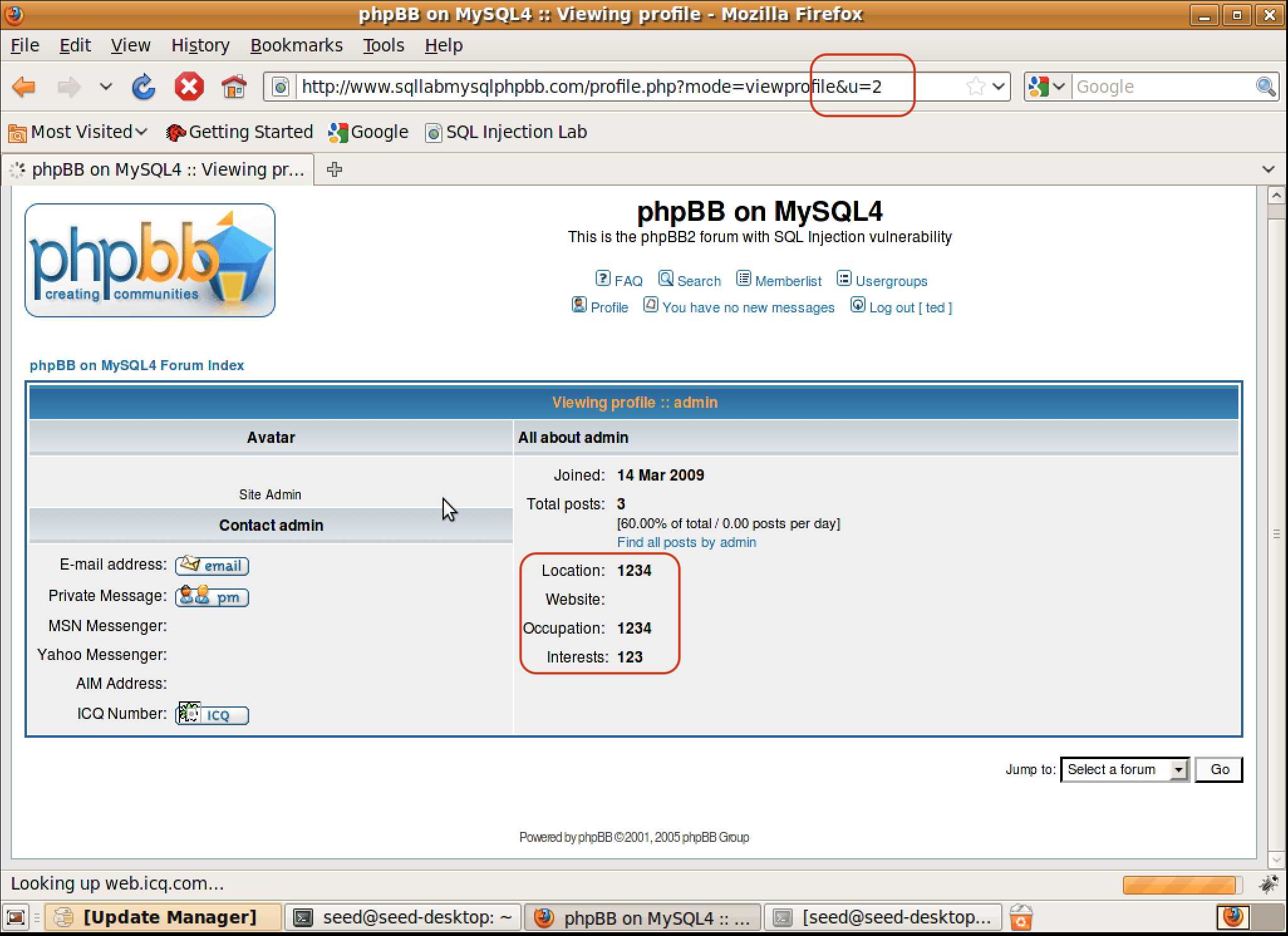Viewport: 1288px width, 936px height.
Task: Click the Usergroups icon and link
Action: pyautogui.click(x=882, y=280)
